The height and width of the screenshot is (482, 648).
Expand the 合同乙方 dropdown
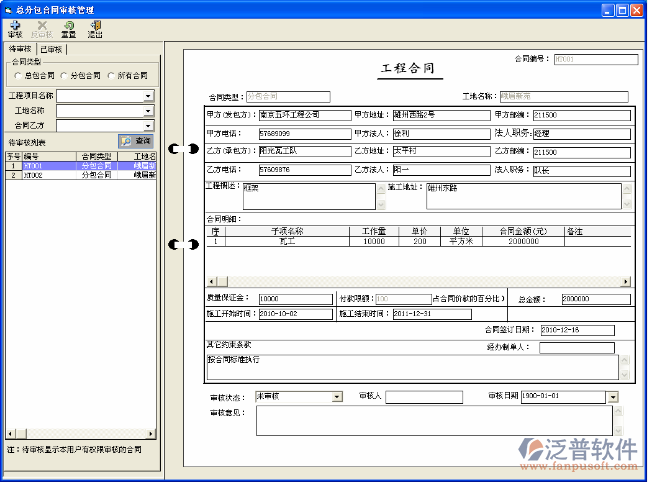pos(148,126)
